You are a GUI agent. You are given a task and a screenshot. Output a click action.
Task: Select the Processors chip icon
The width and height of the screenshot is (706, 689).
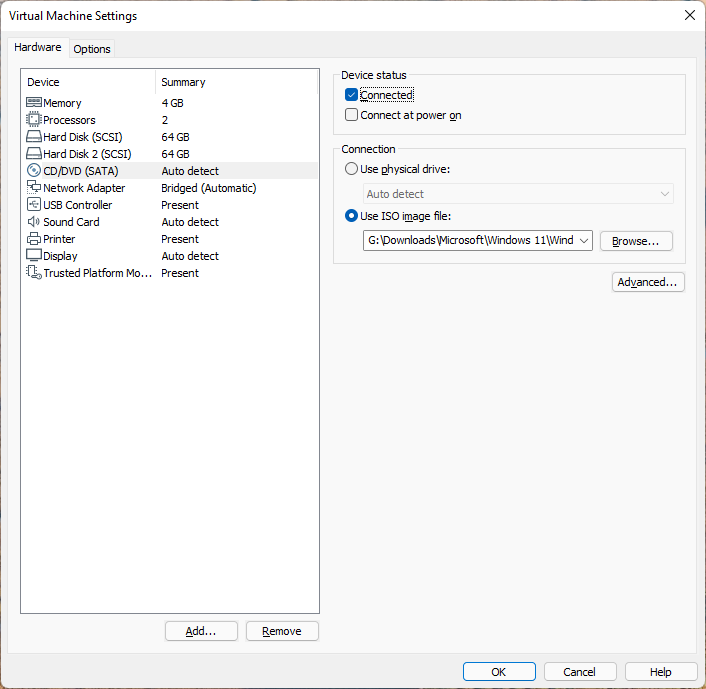(x=34, y=120)
